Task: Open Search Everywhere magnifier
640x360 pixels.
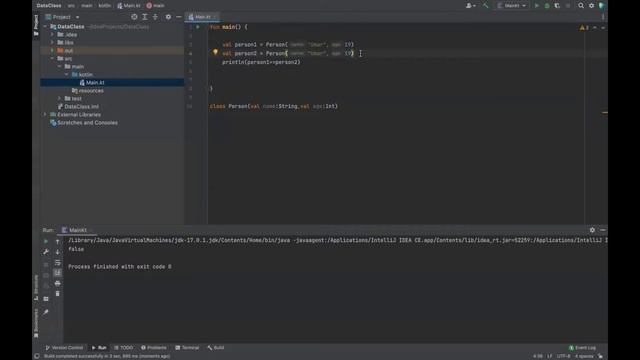Action: (x=581, y=6)
